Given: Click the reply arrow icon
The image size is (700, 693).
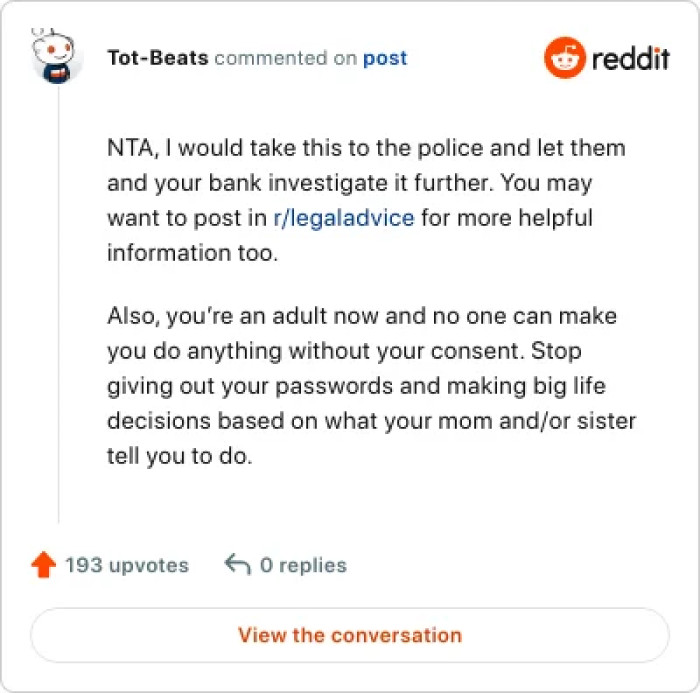Looking at the screenshot, I should pos(237,565).
